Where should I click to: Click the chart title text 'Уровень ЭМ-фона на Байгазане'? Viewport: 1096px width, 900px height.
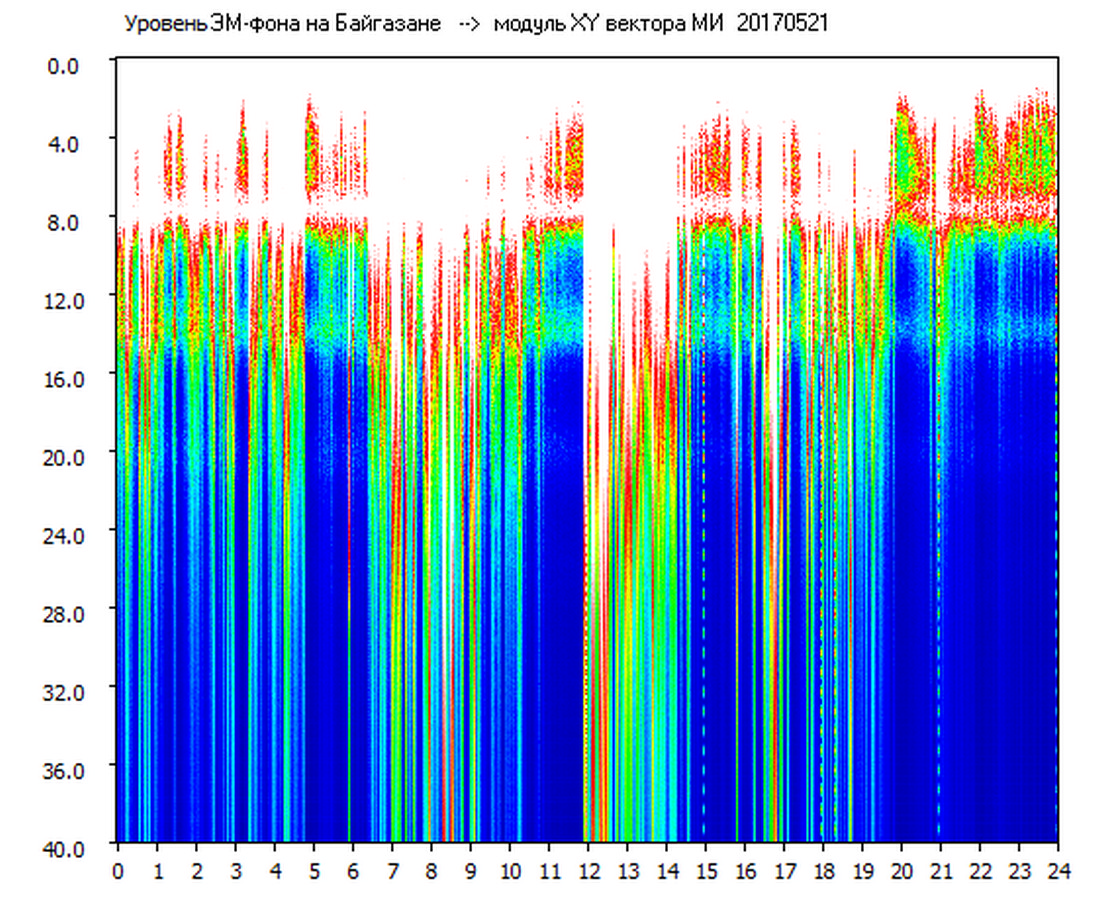[x=282, y=24]
